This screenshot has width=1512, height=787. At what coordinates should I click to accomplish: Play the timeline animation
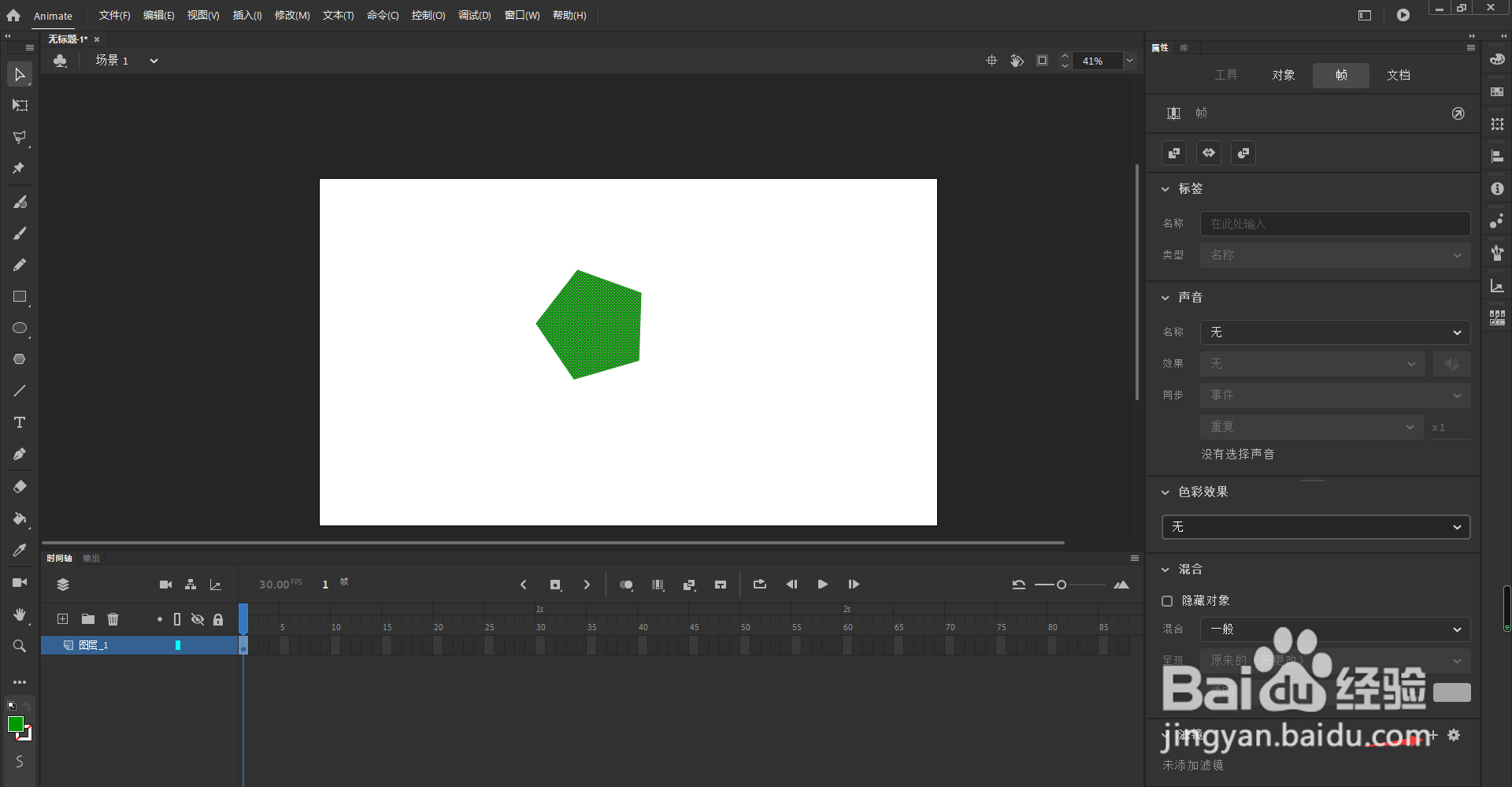(x=822, y=585)
